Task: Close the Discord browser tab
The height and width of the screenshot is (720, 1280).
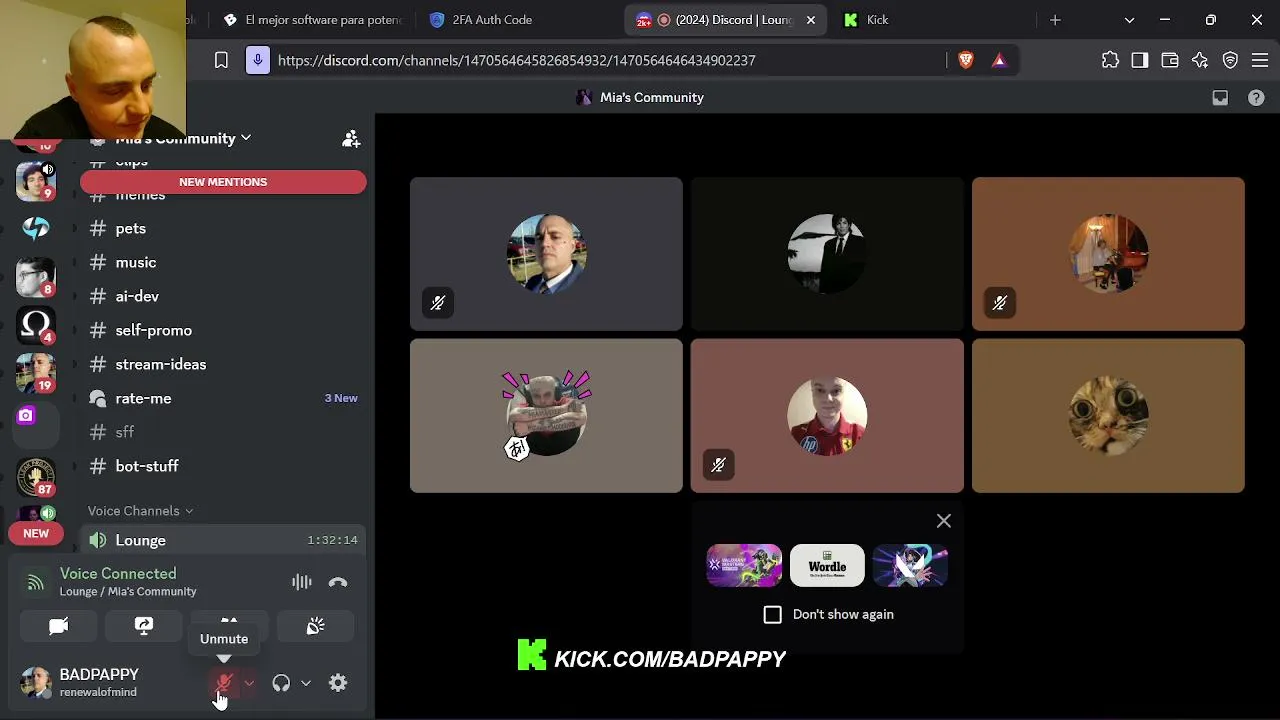Action: [x=811, y=20]
